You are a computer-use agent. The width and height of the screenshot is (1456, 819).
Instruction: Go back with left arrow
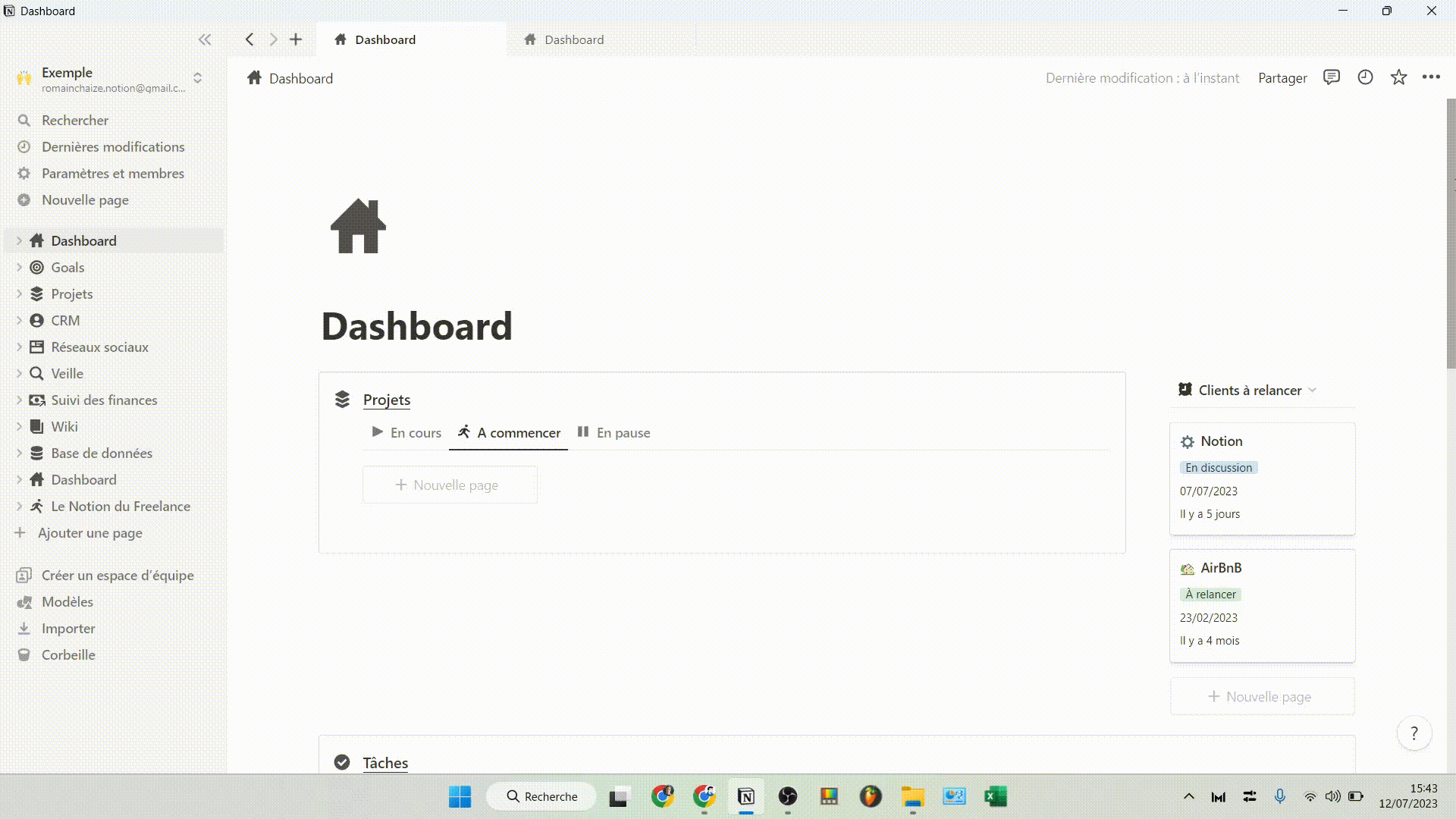tap(249, 39)
